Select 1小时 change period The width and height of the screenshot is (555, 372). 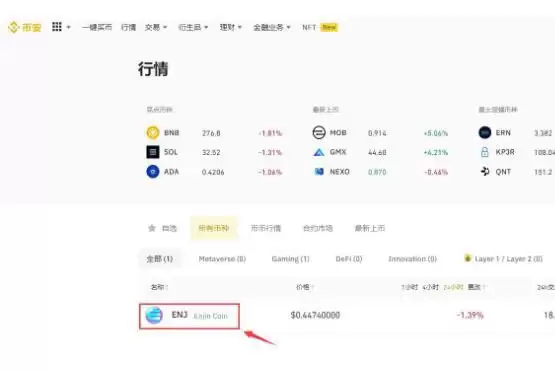pos(410,287)
